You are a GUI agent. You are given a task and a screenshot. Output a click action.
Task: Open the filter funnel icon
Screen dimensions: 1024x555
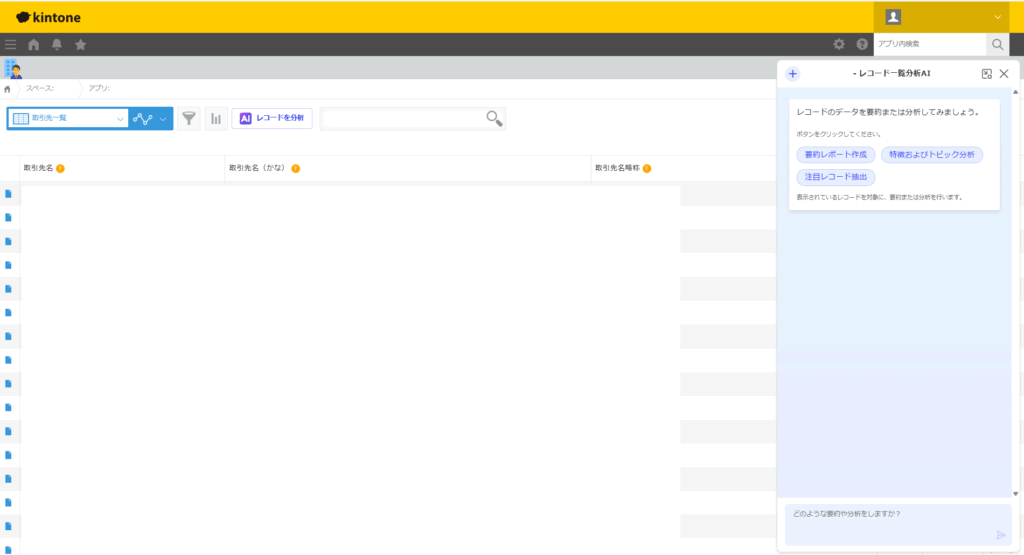[x=189, y=118]
